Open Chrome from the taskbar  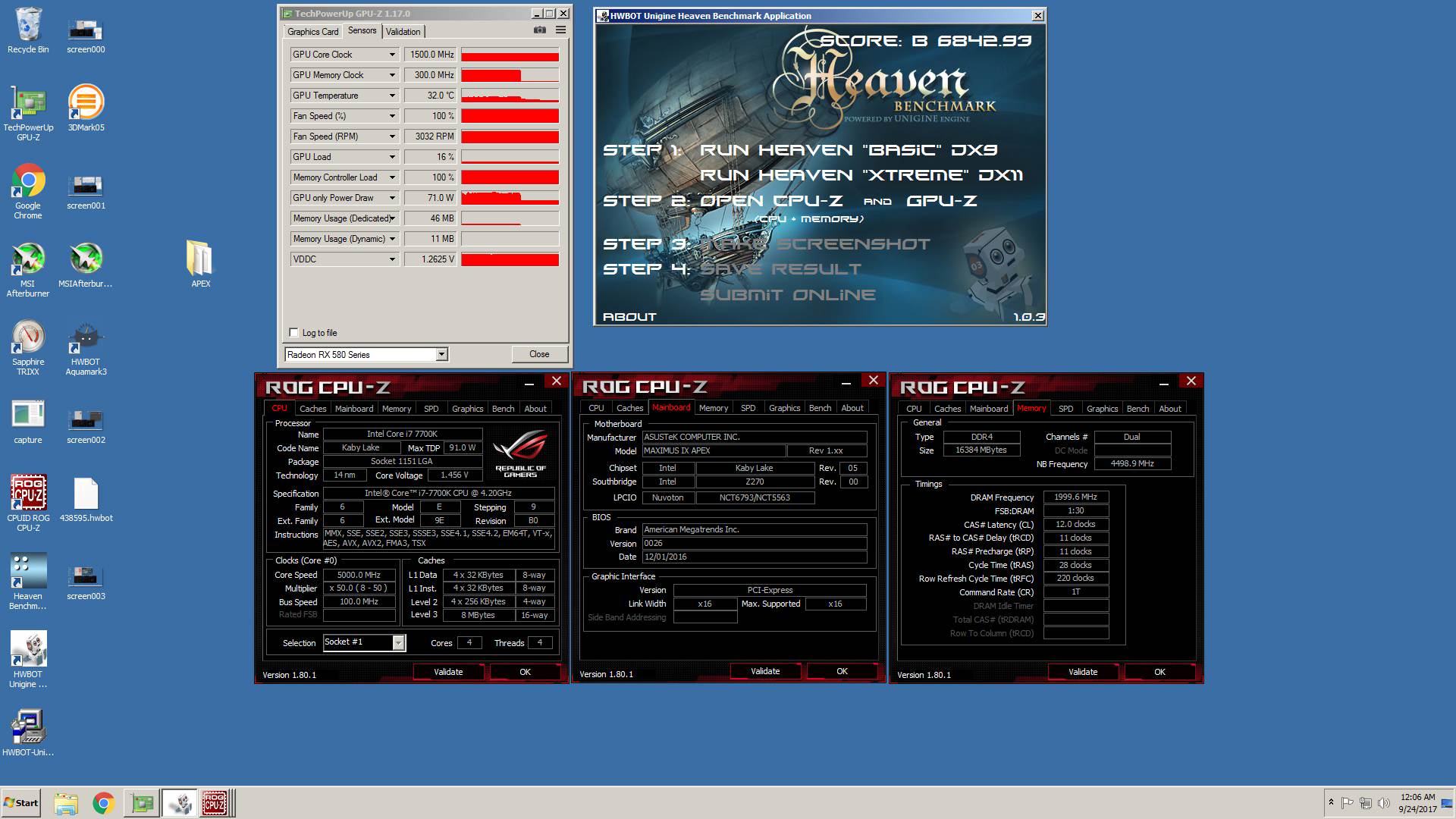click(x=104, y=803)
